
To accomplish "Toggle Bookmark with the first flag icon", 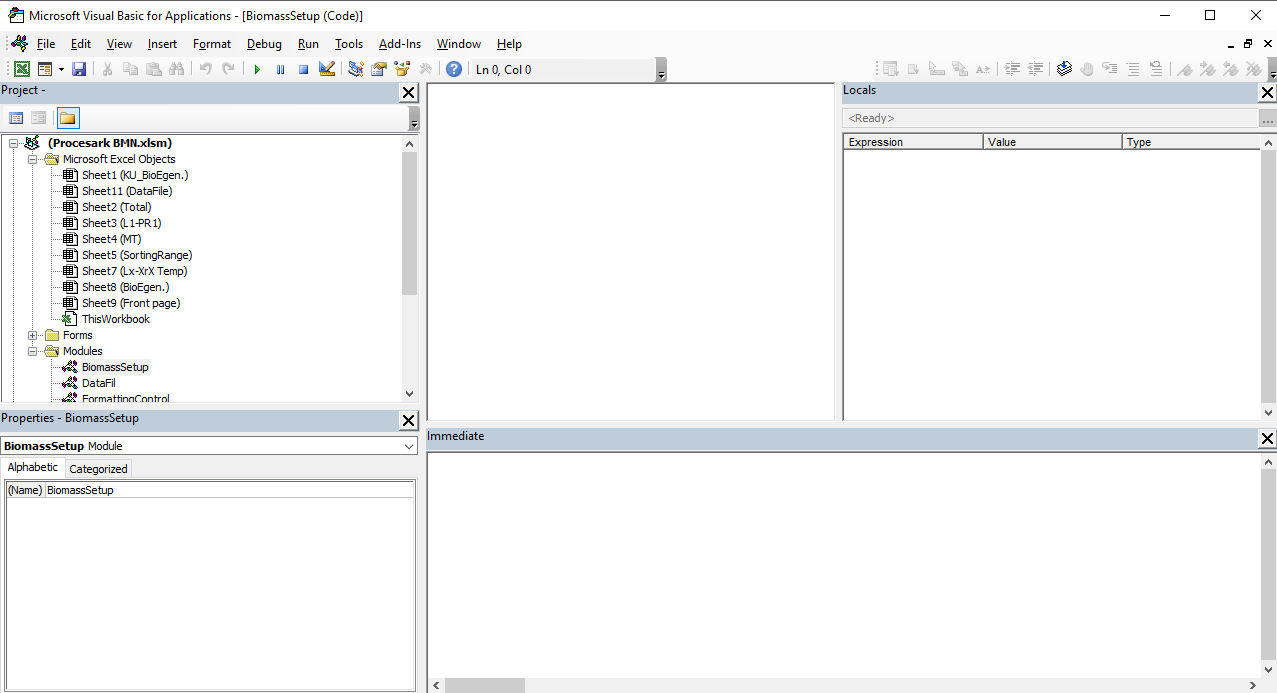I will click(1185, 69).
